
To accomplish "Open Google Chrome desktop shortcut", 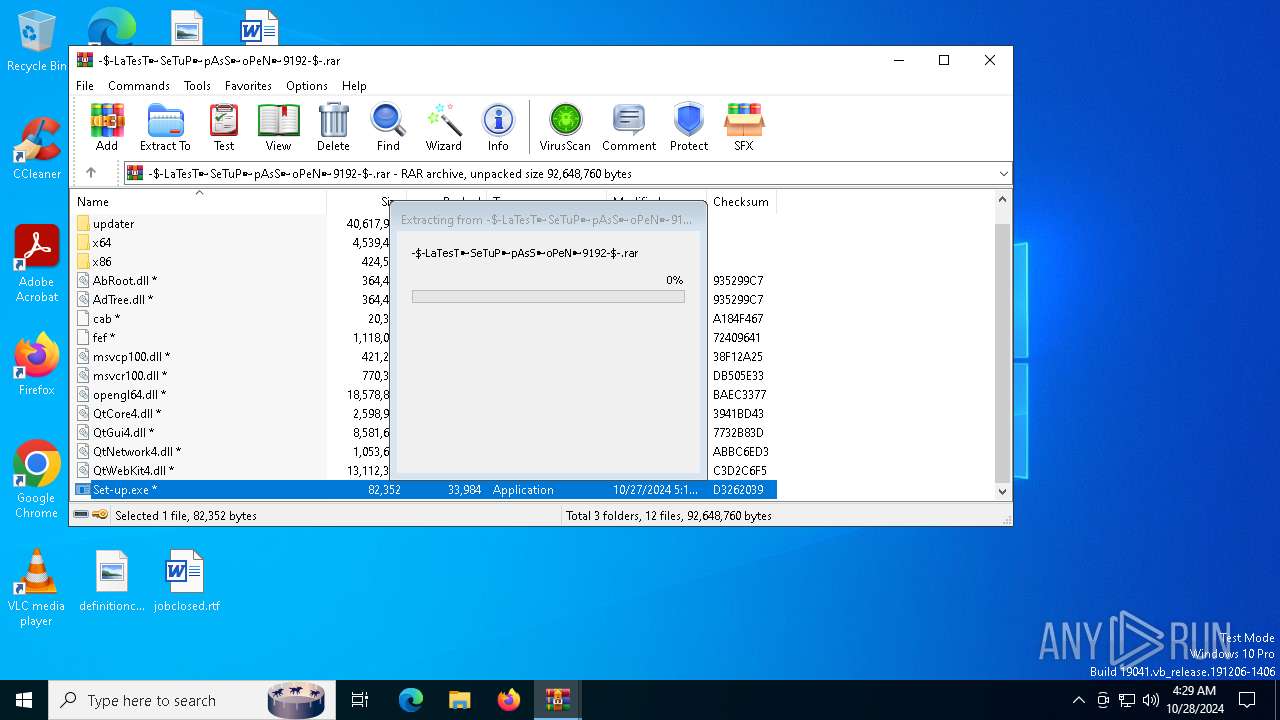I will 37,480.
